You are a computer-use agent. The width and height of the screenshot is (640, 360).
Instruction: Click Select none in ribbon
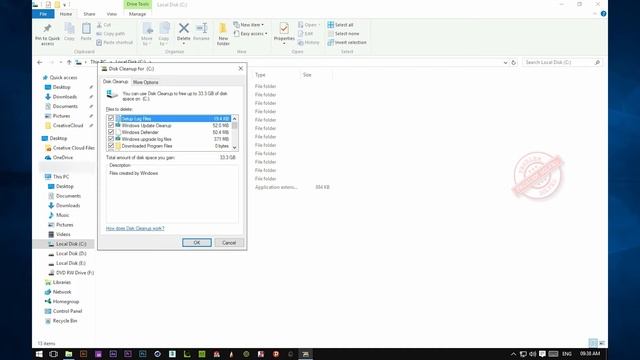343,33
